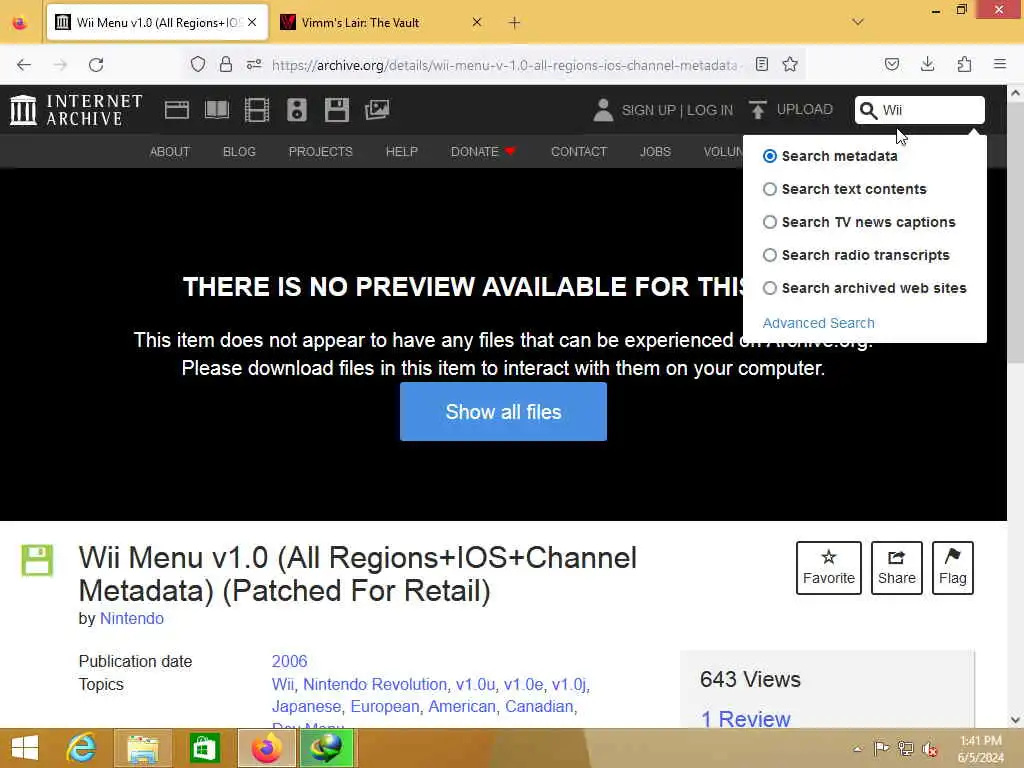Open the PROJECTS menu item
The image size is (1024, 768).
[x=321, y=152]
